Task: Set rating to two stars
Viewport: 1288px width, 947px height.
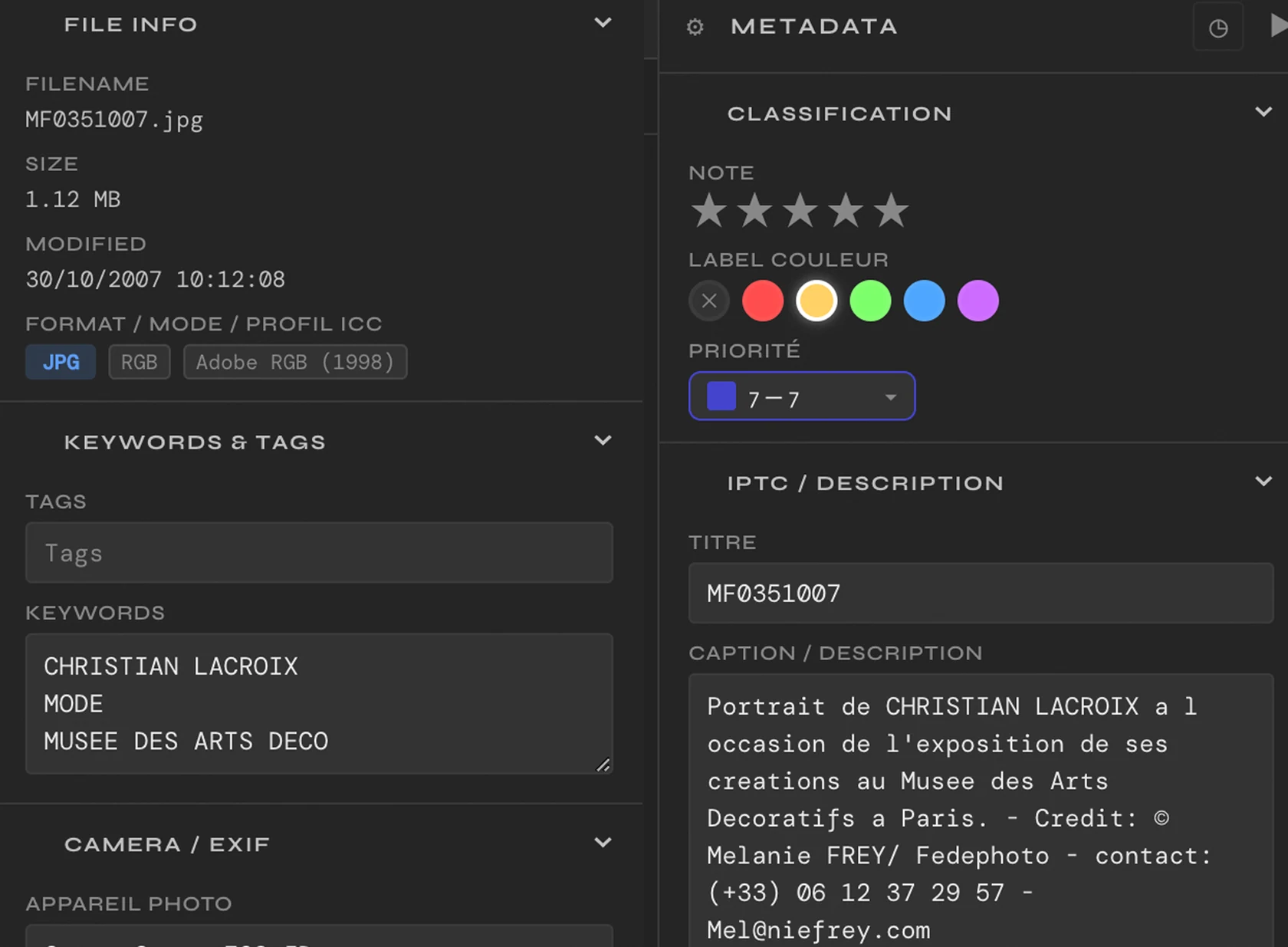Action: click(755, 210)
